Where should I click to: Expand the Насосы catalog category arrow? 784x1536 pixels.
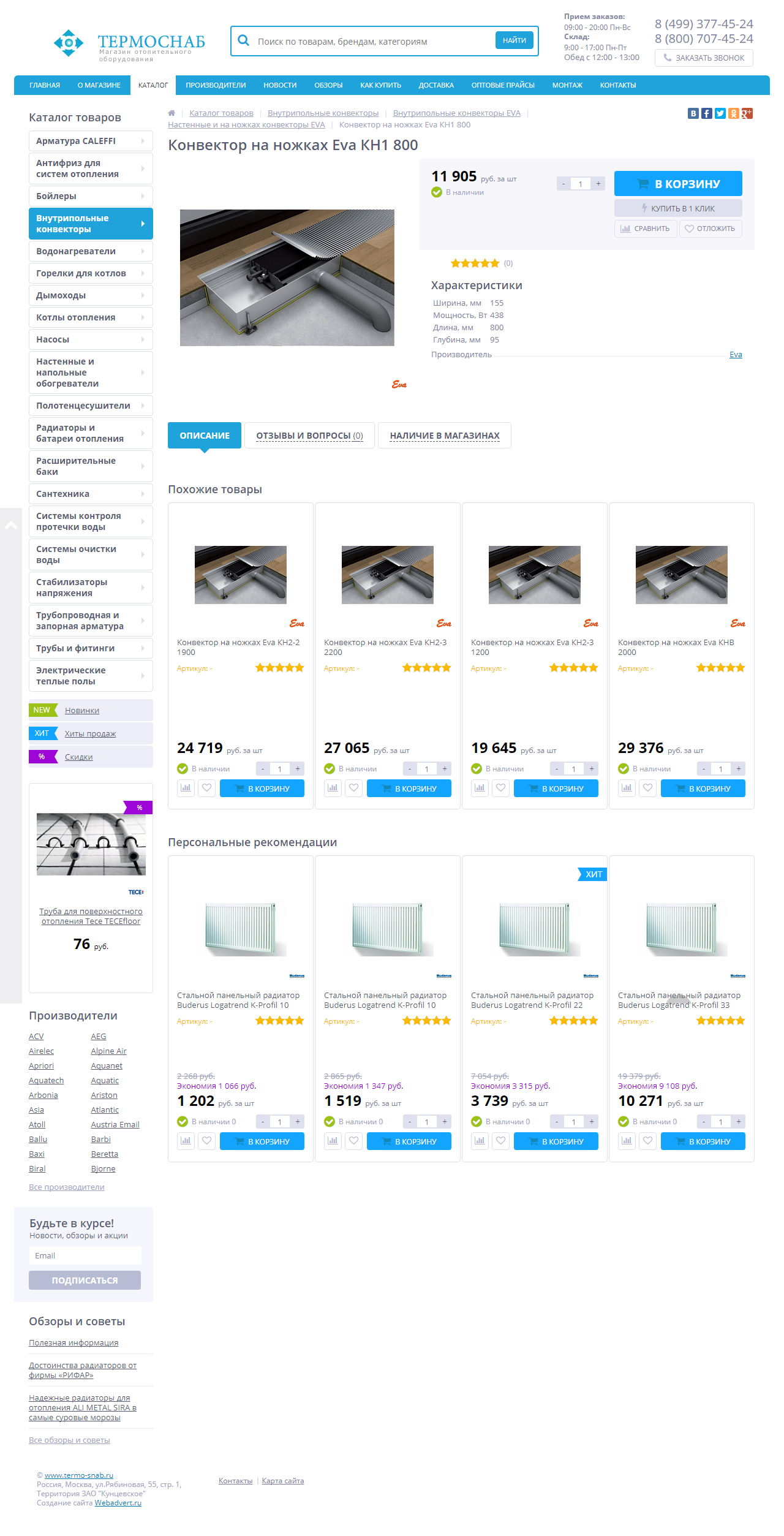tap(143, 339)
